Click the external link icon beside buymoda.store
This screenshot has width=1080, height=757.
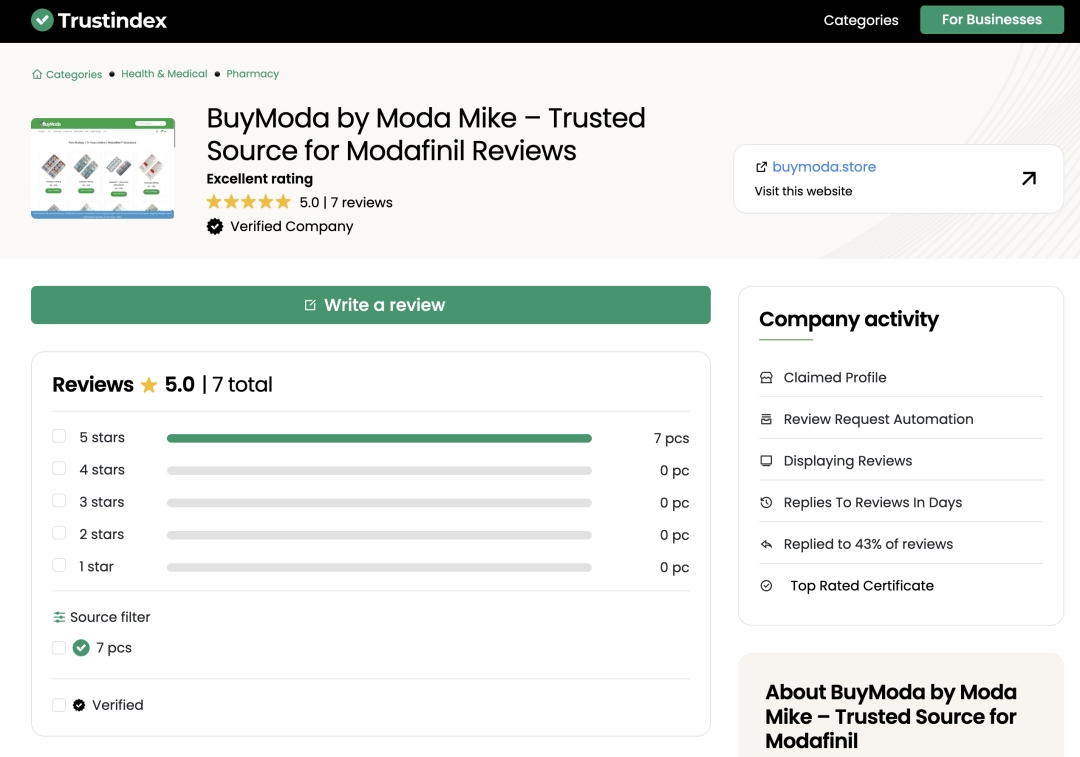[761, 167]
